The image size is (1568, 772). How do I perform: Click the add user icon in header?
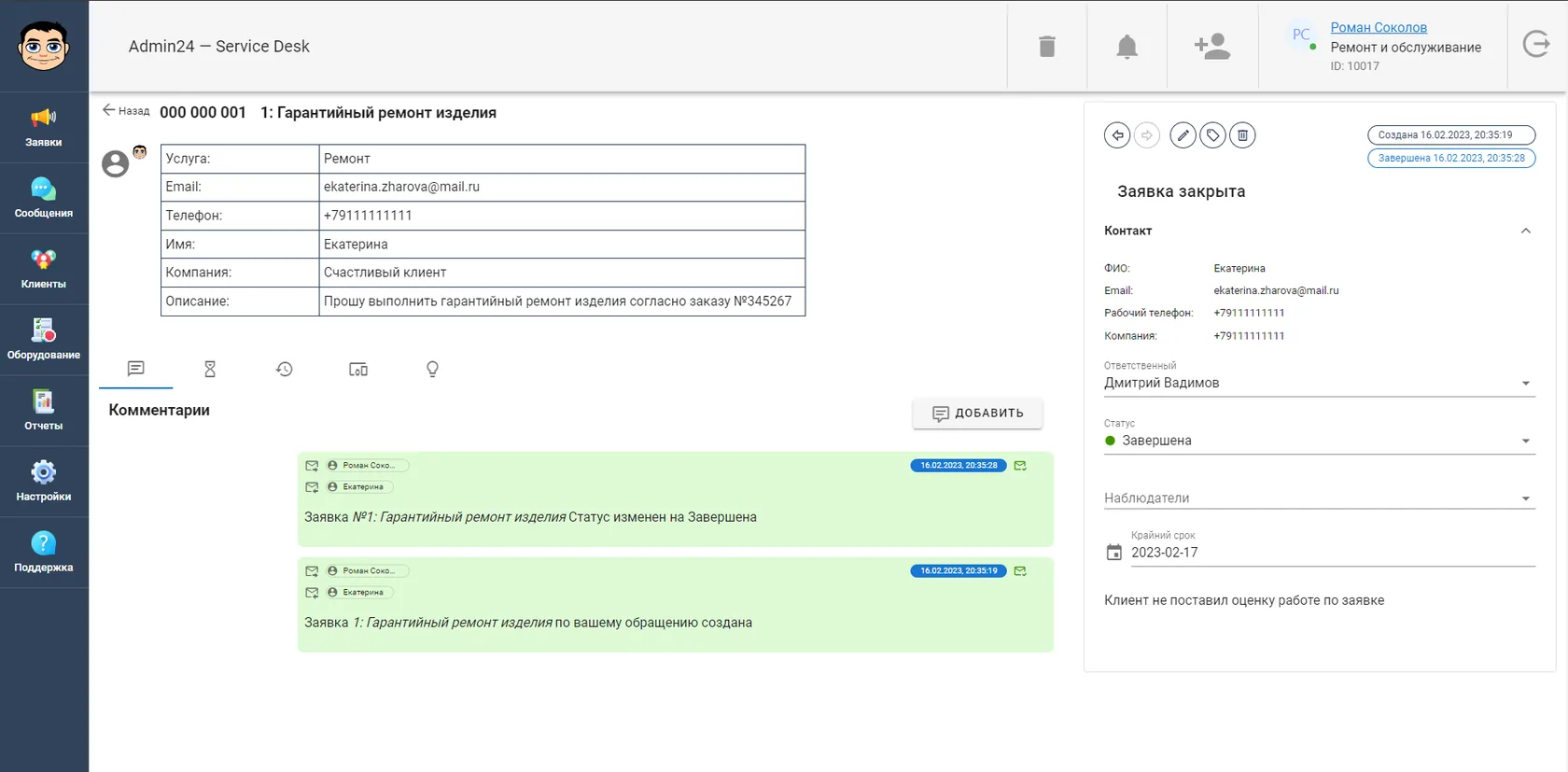tap(1212, 46)
